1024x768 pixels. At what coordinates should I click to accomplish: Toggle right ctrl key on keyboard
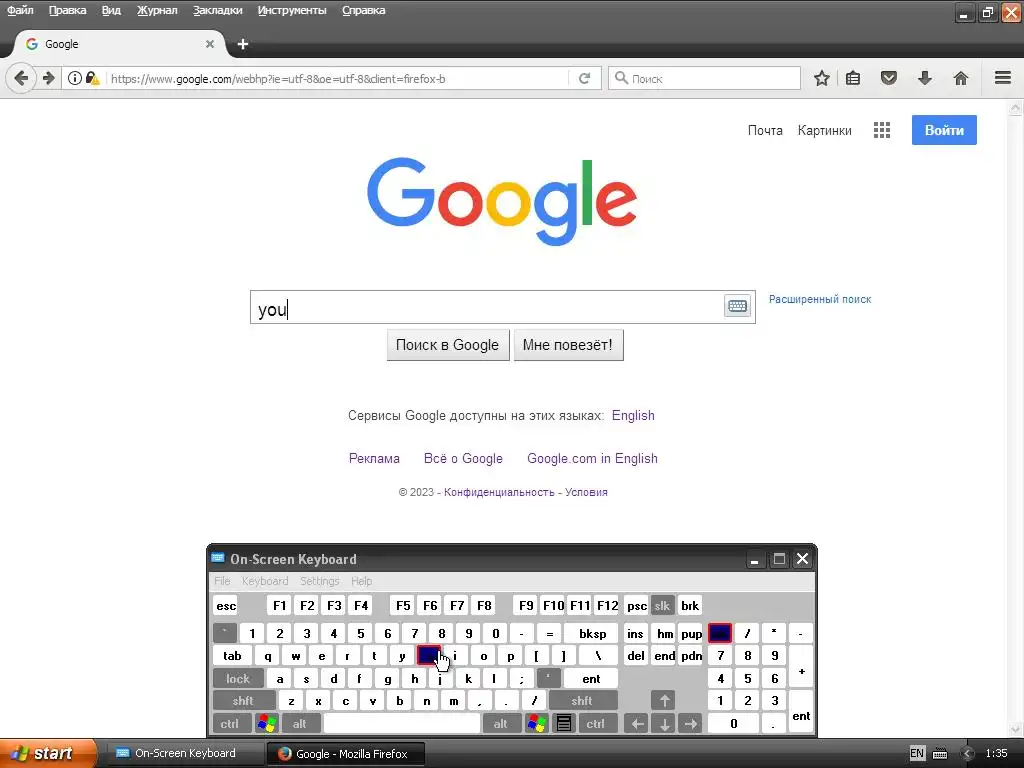tap(596, 724)
